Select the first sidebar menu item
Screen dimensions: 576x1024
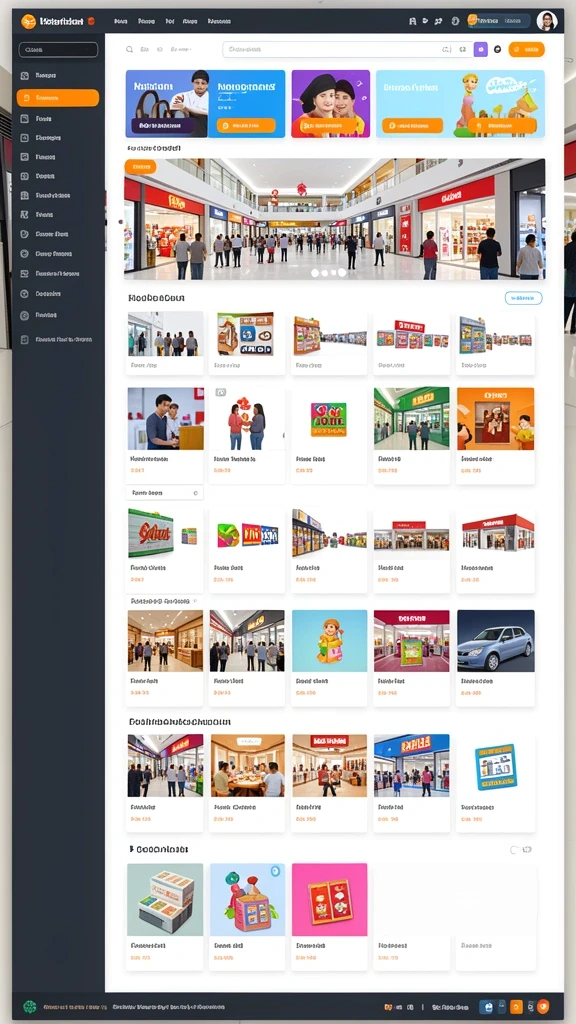58,76
